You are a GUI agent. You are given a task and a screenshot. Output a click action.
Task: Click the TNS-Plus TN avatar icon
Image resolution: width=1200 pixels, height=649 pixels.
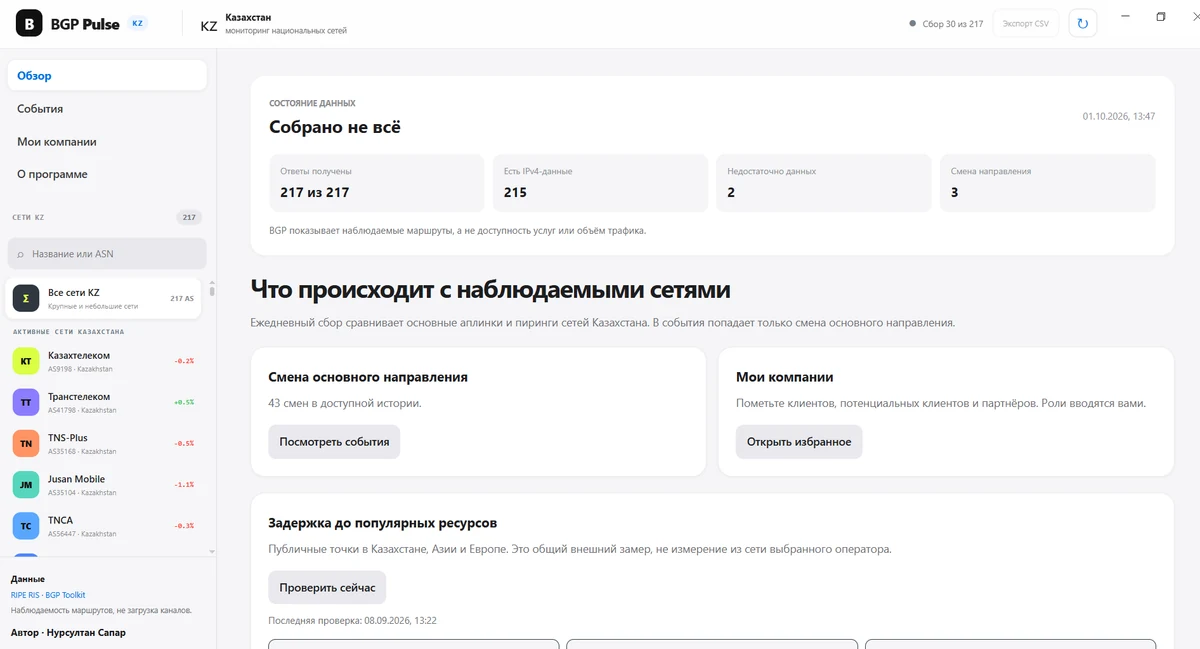[x=26, y=443]
